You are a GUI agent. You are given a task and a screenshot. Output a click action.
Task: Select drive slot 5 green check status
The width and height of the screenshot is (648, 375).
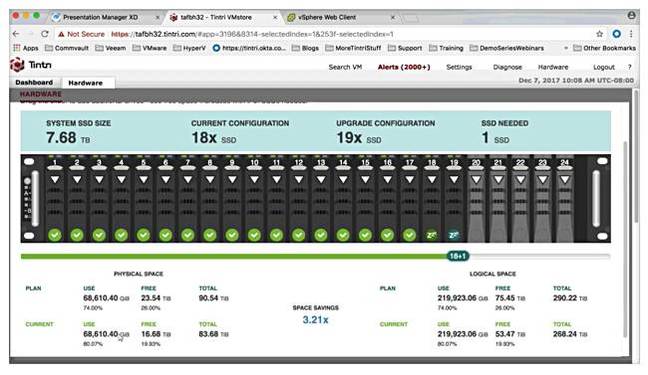click(143, 235)
